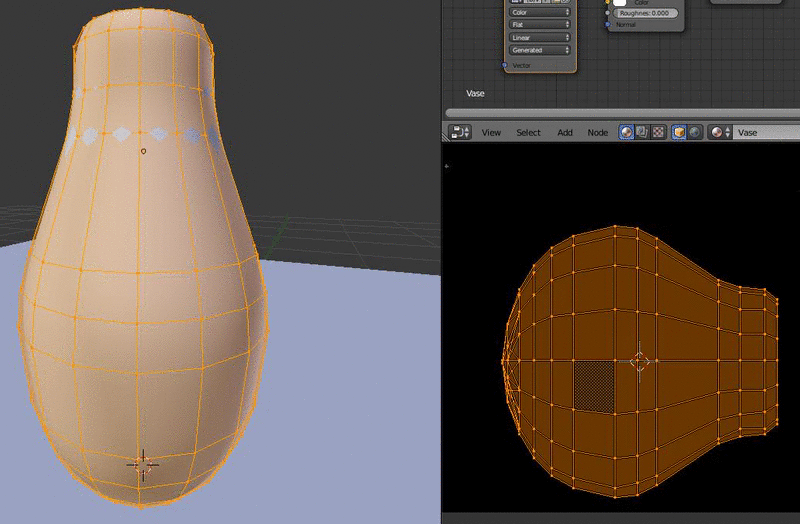
Task: Open the View menu in node editor
Action: 491,133
